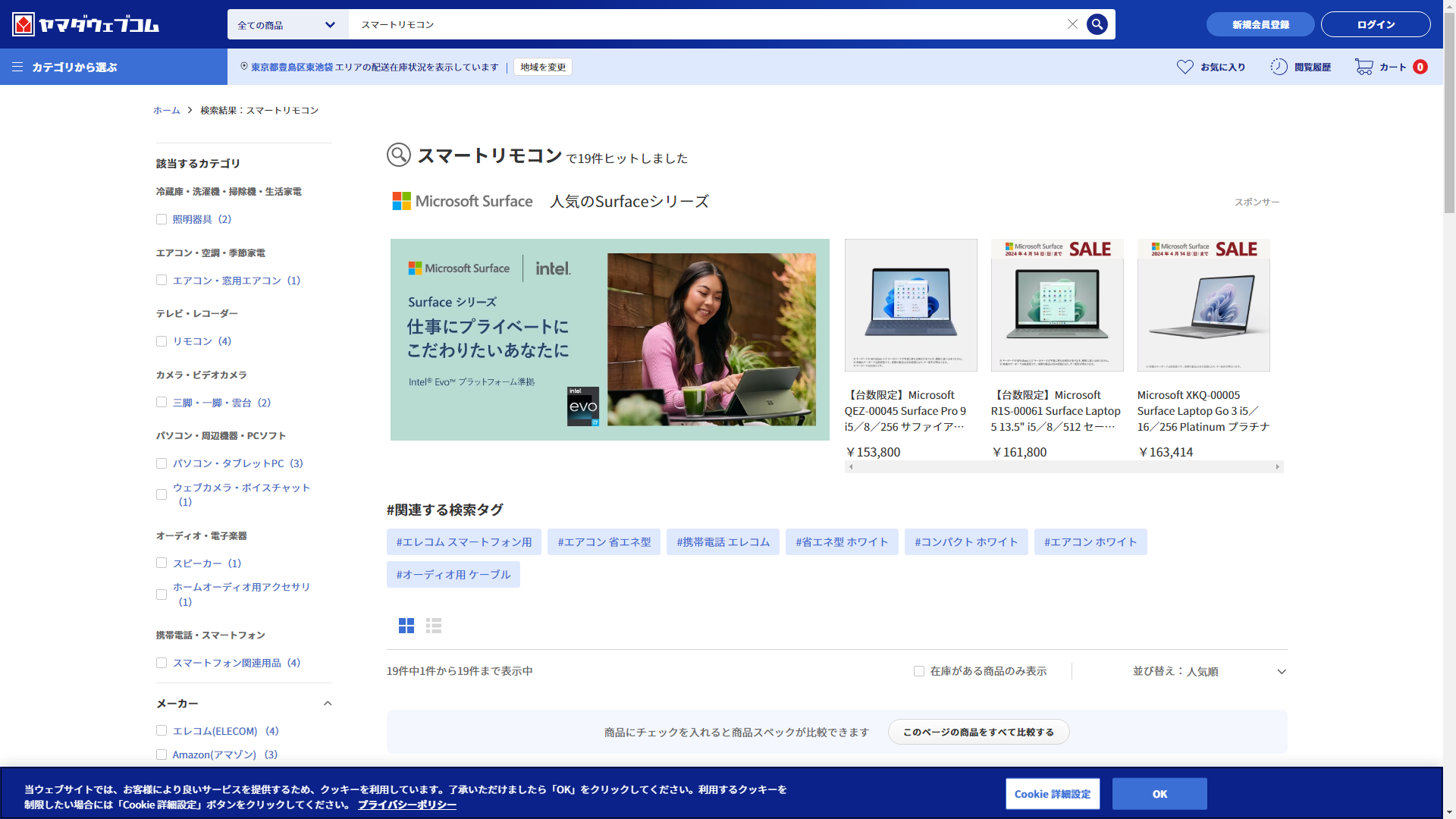The width and height of the screenshot is (1456, 819).
Task: Open browsing history clock icon
Action: coord(1279,67)
